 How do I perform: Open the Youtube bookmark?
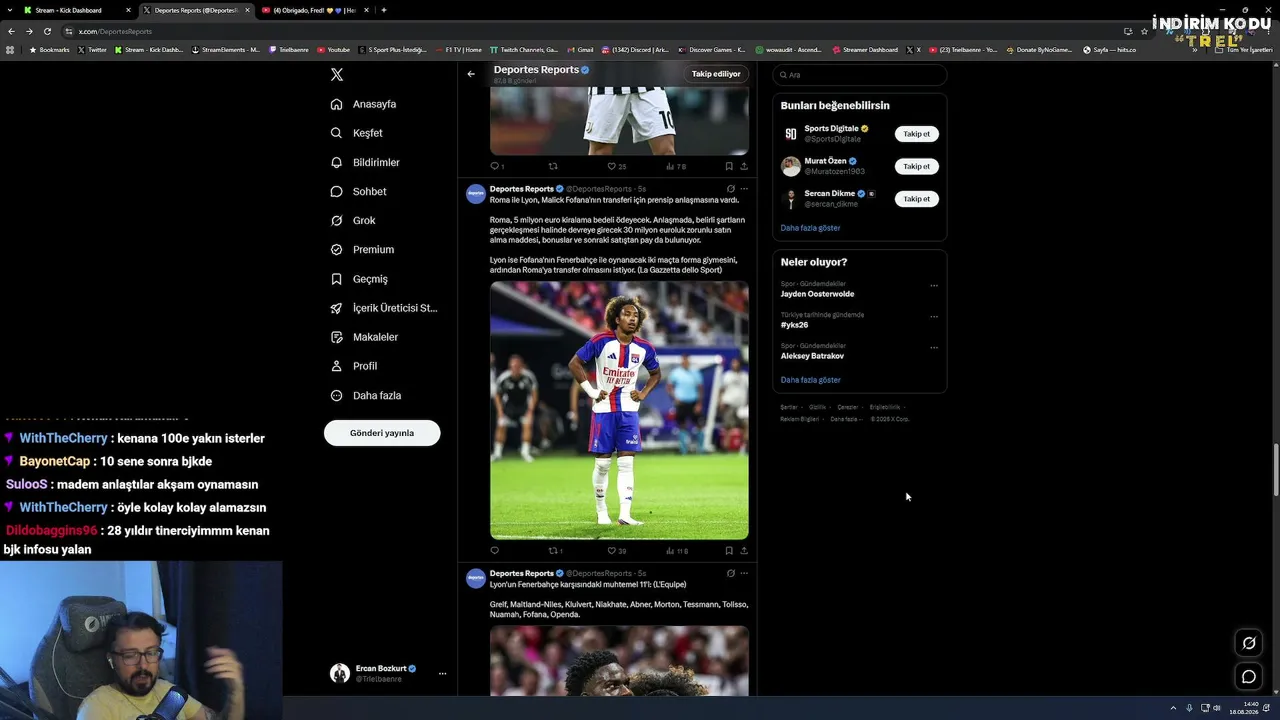(334, 50)
